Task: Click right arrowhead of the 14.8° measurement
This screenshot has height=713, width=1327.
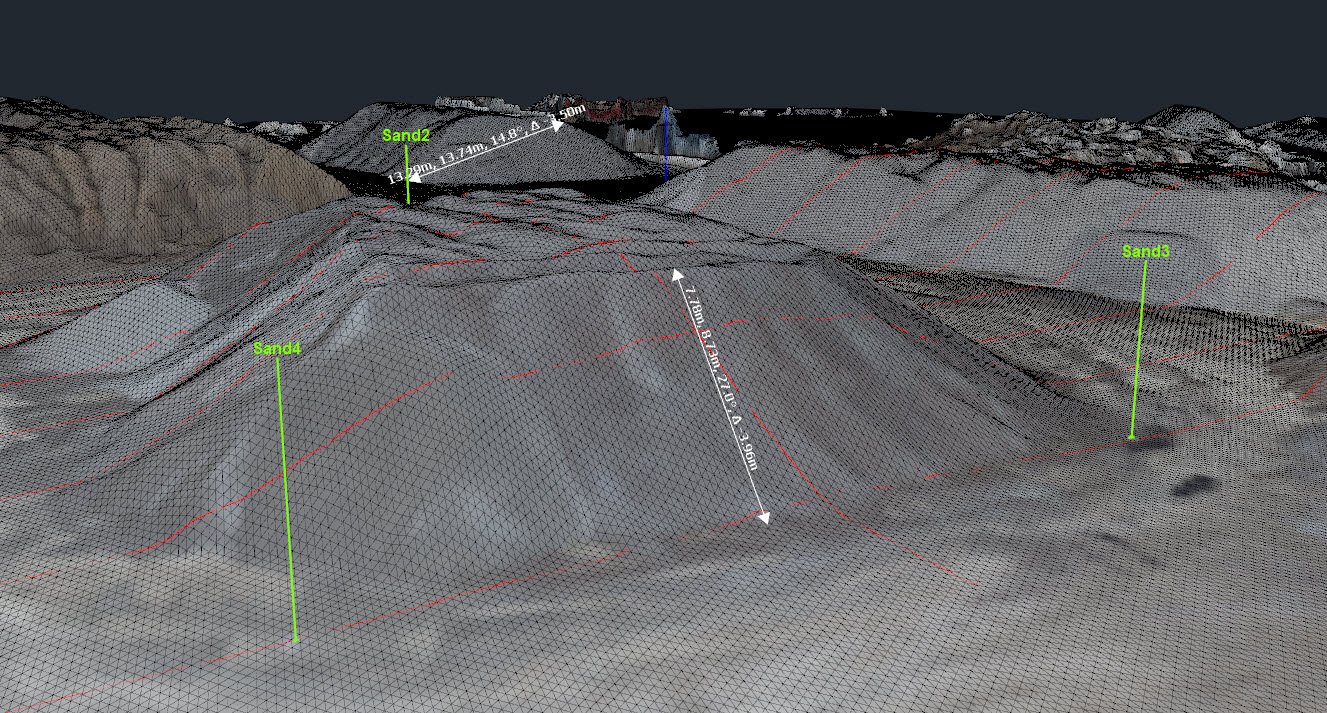Action: click(x=558, y=126)
